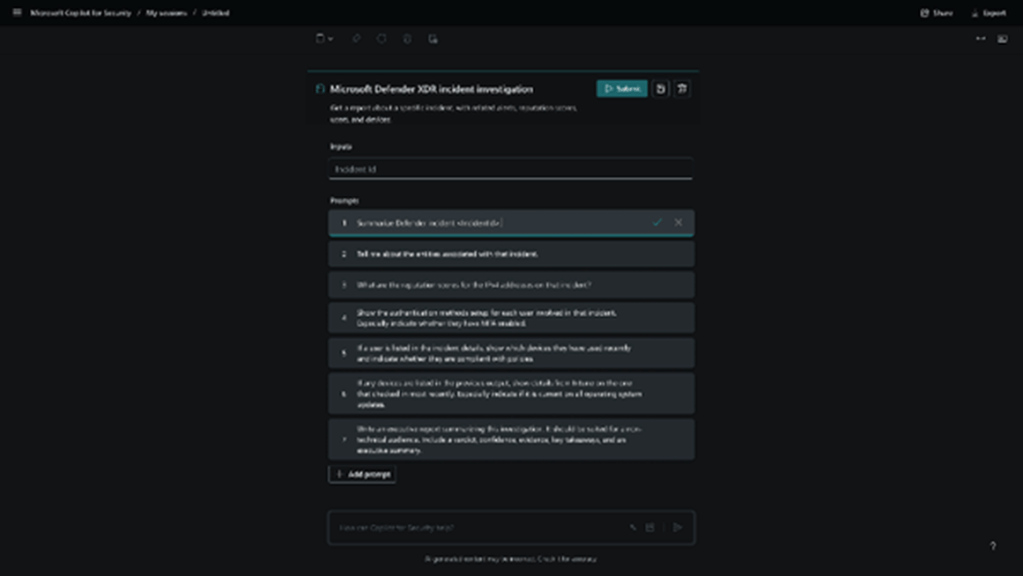
Task: Click the trash icon in session toolbar
Action: point(407,39)
